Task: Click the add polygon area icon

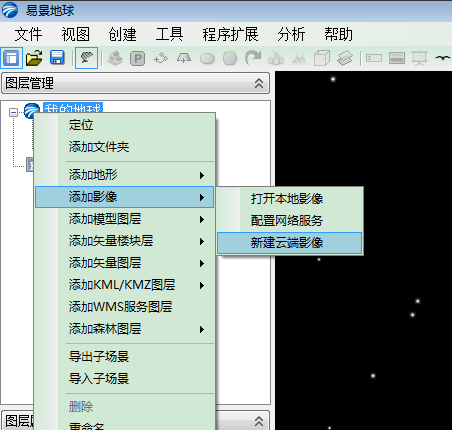Action: coord(184,58)
